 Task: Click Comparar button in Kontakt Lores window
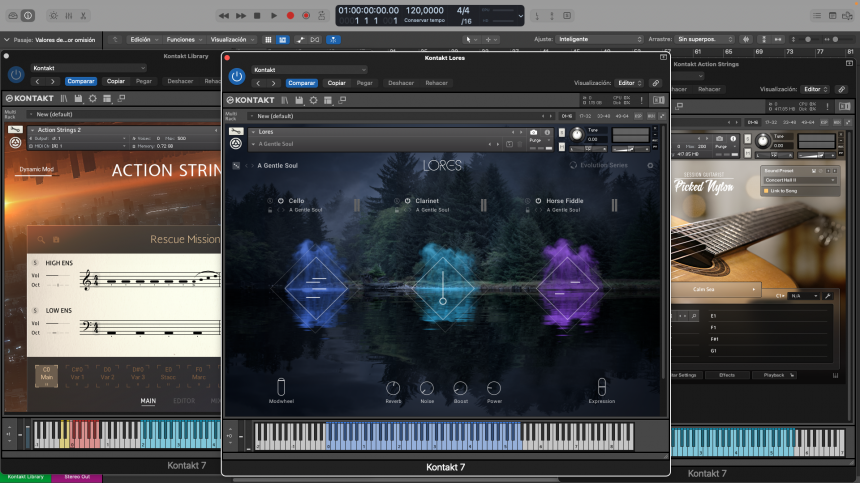pyautogui.click(x=302, y=83)
